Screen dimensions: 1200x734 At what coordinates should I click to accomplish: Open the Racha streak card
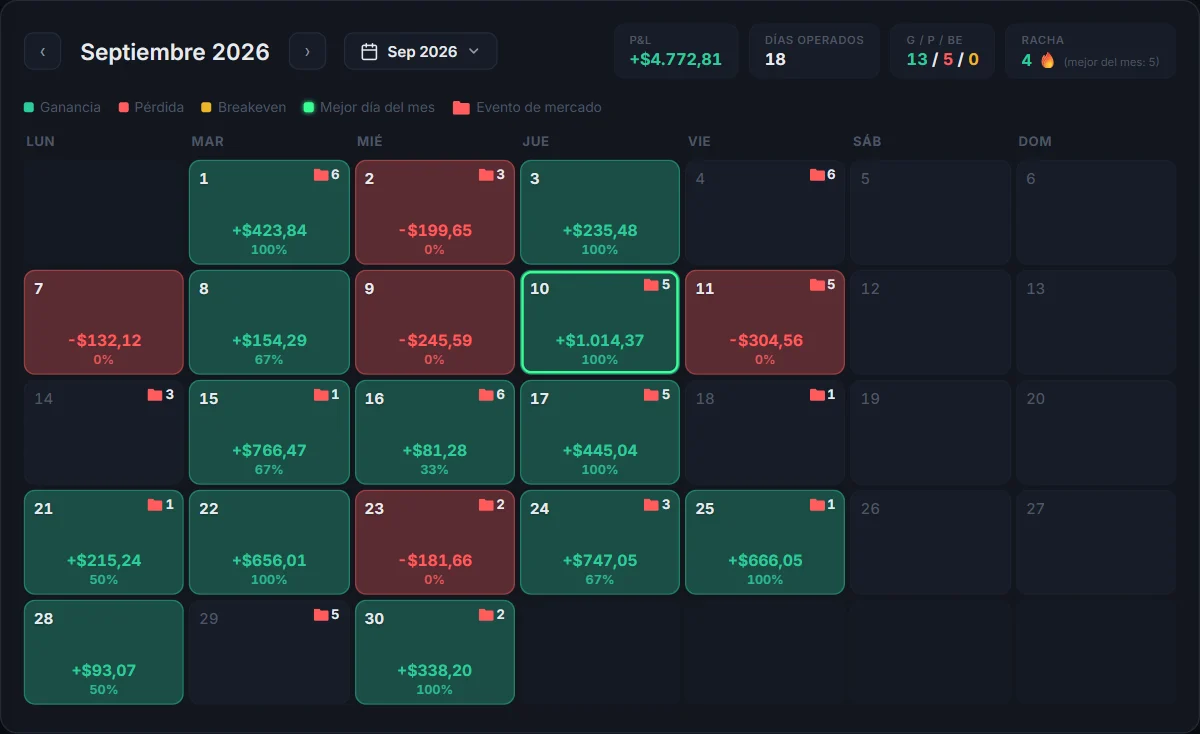coord(1090,51)
